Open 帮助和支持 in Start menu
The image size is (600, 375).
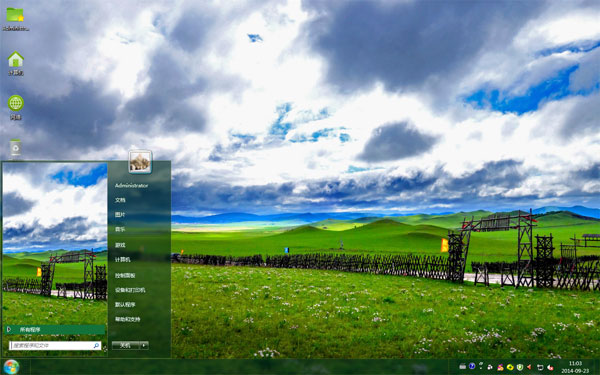coord(127,319)
